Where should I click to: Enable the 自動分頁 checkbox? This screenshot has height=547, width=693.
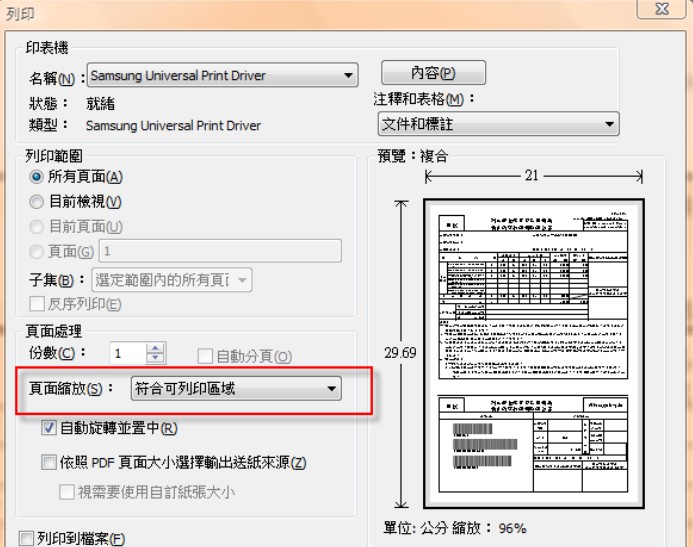(x=206, y=356)
